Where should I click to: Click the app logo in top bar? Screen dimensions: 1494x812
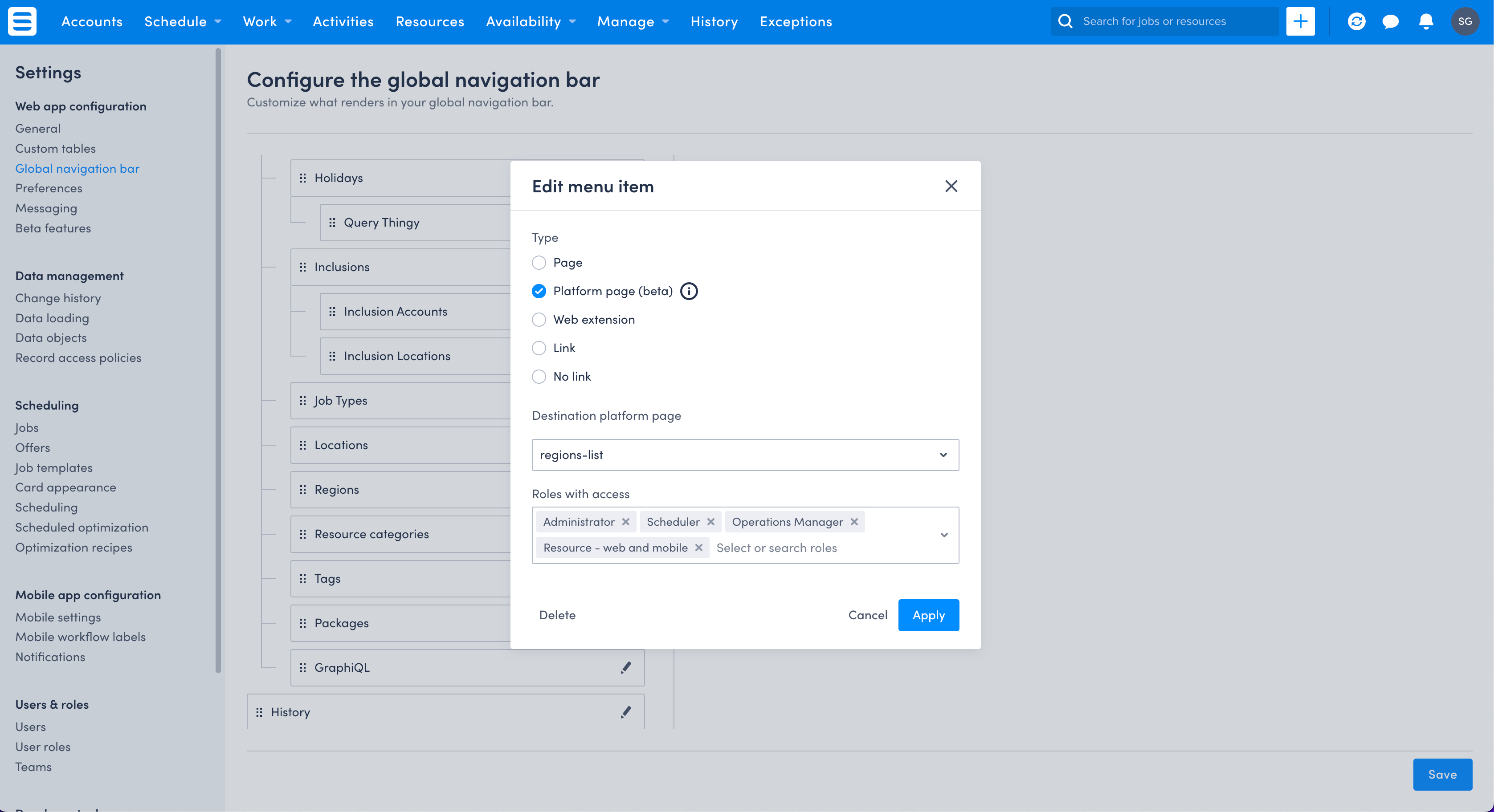[22, 21]
